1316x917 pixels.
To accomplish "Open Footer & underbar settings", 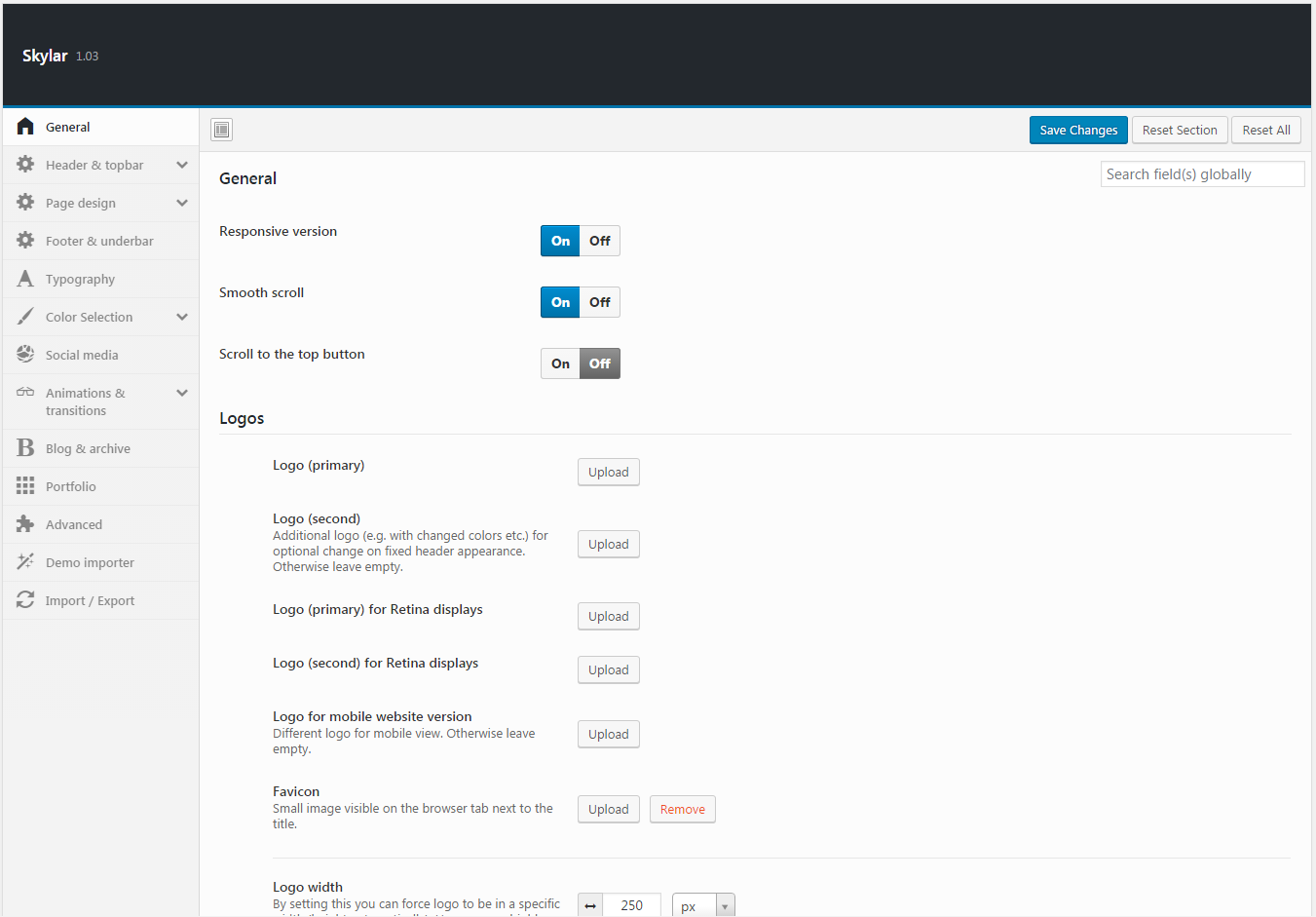I will (x=101, y=241).
